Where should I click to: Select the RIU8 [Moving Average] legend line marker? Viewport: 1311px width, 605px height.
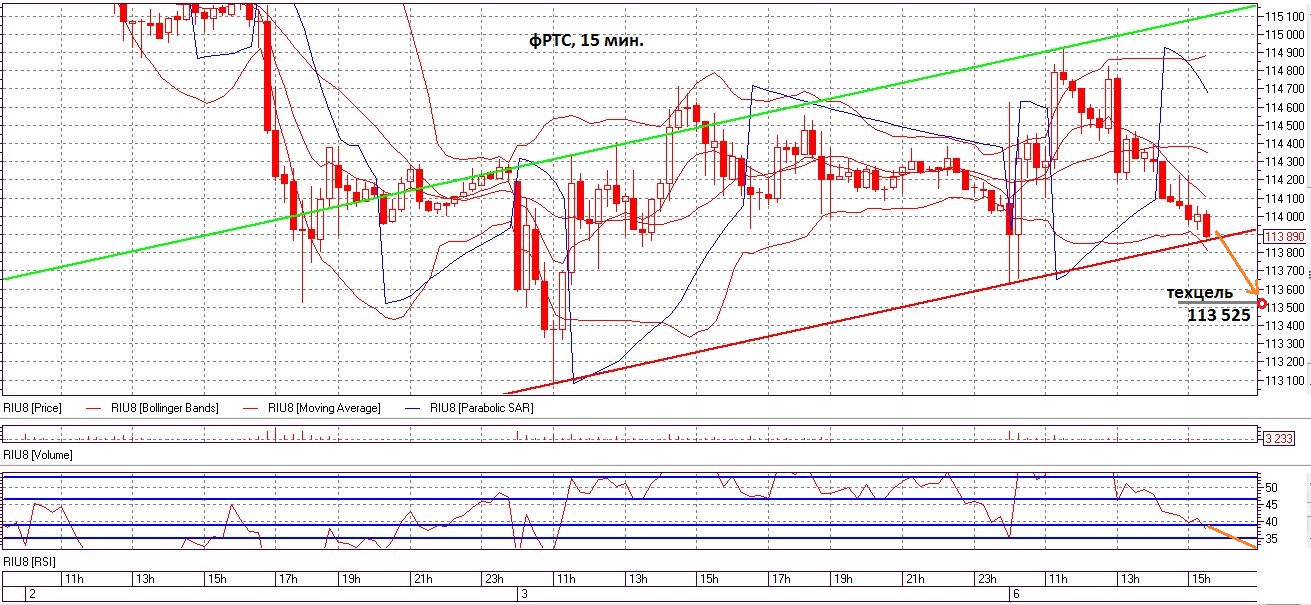click(249, 407)
